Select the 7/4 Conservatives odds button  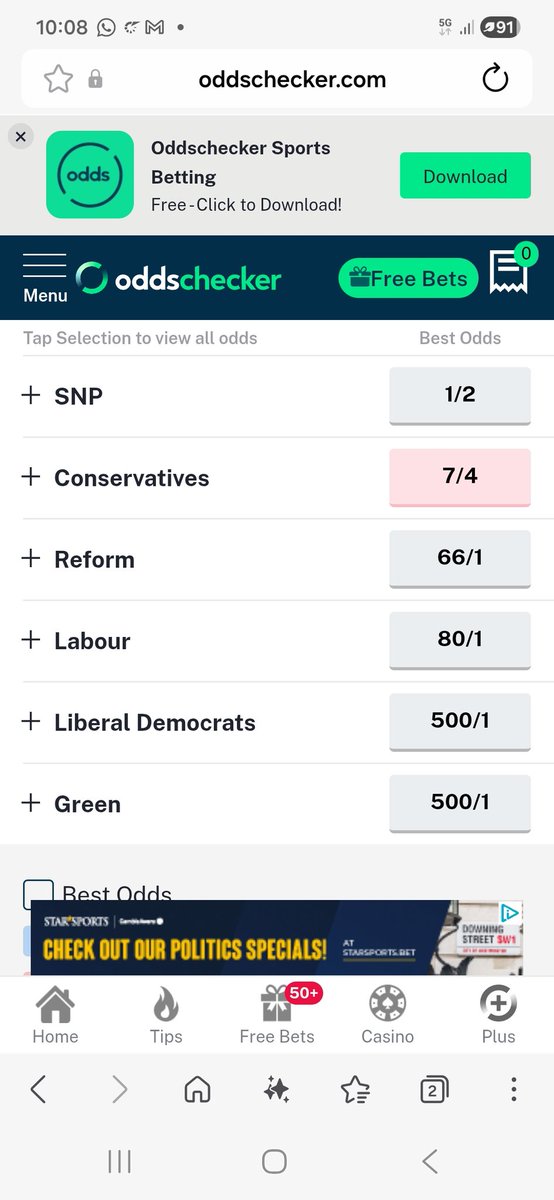tap(460, 477)
